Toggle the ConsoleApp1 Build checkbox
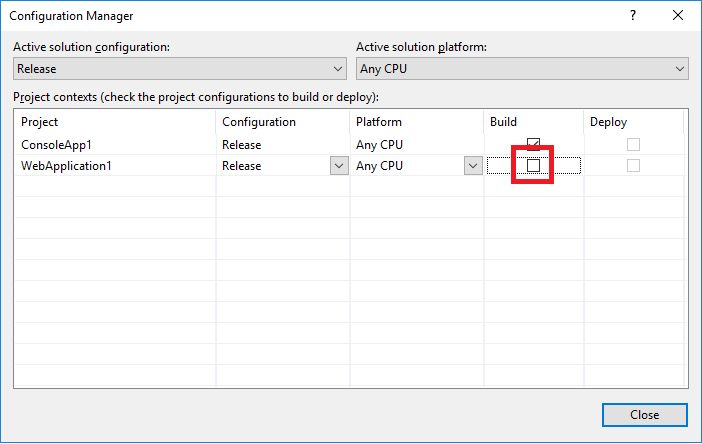The image size is (702, 444). click(533, 143)
